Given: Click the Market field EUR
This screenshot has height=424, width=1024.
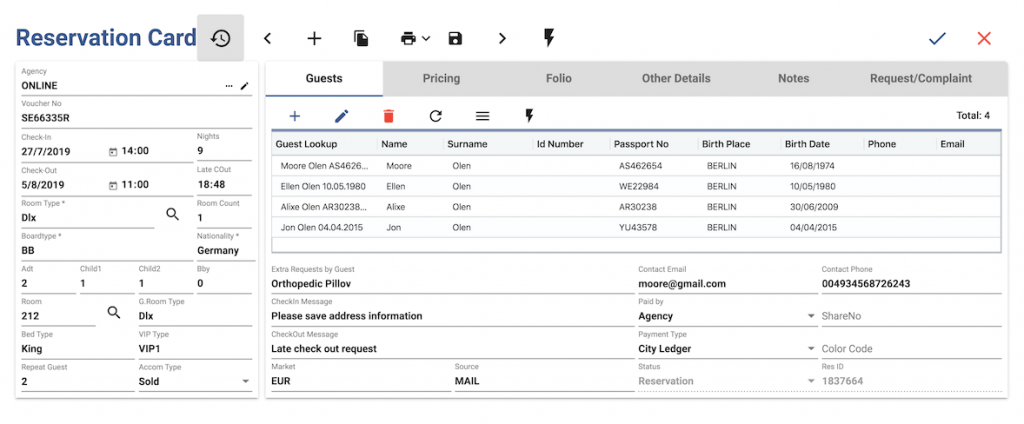Looking at the screenshot, I should pyautogui.click(x=361, y=377).
